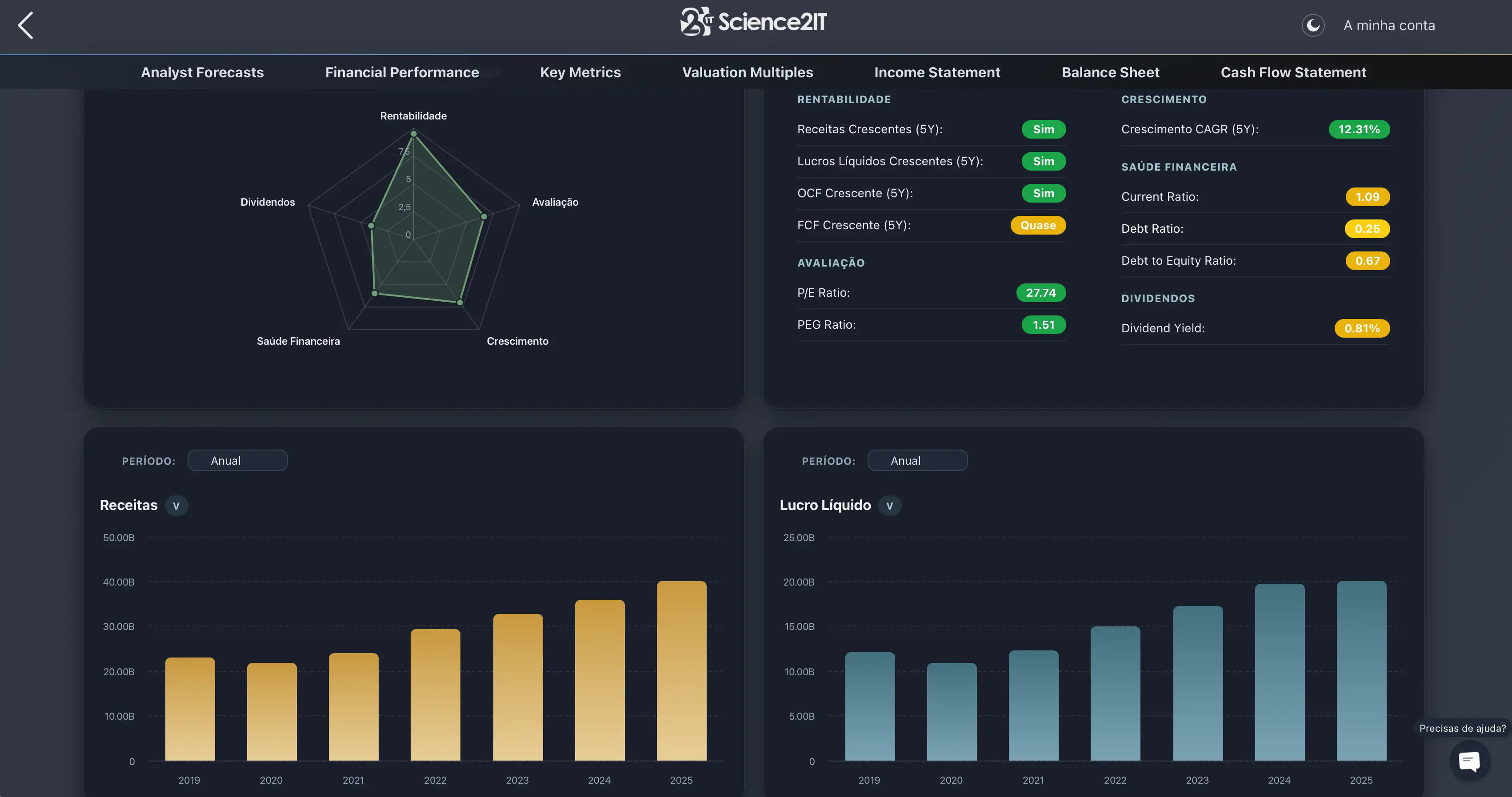Switch to the Analyst Forecasts tab
The width and height of the screenshot is (1512, 797).
click(202, 72)
